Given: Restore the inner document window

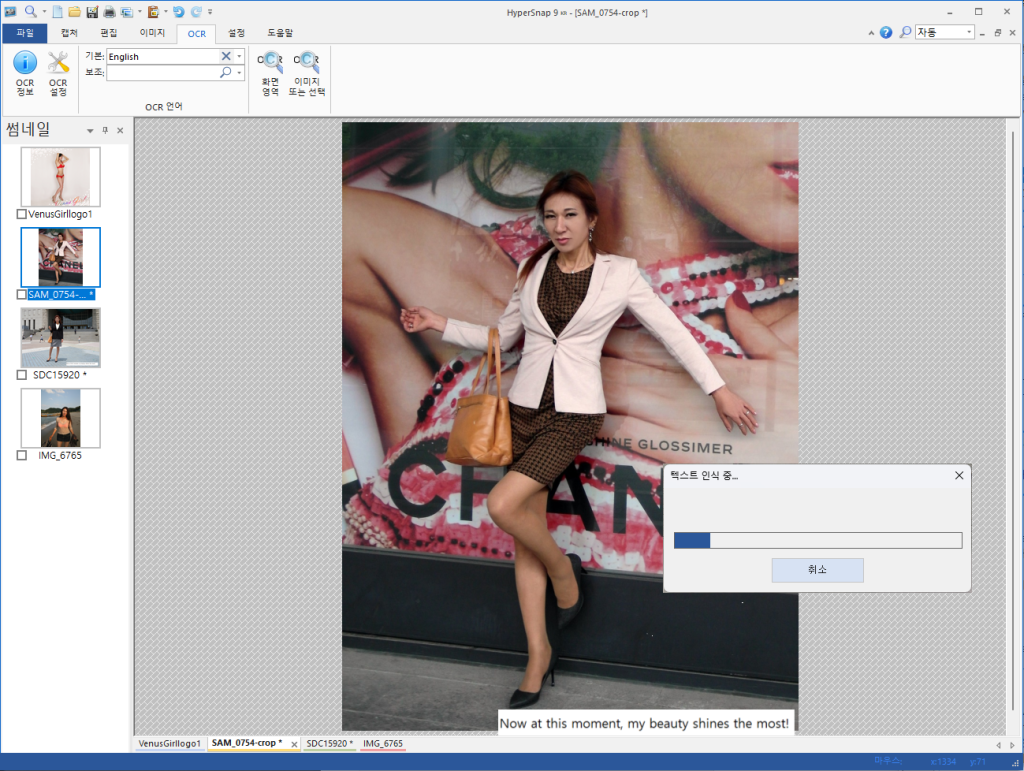Looking at the screenshot, I should tap(998, 33).
